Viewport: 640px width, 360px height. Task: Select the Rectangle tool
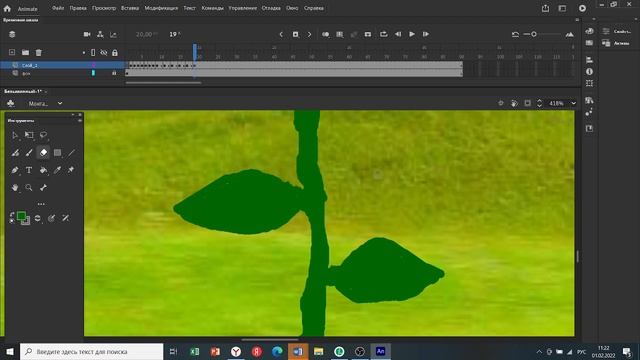[57, 153]
